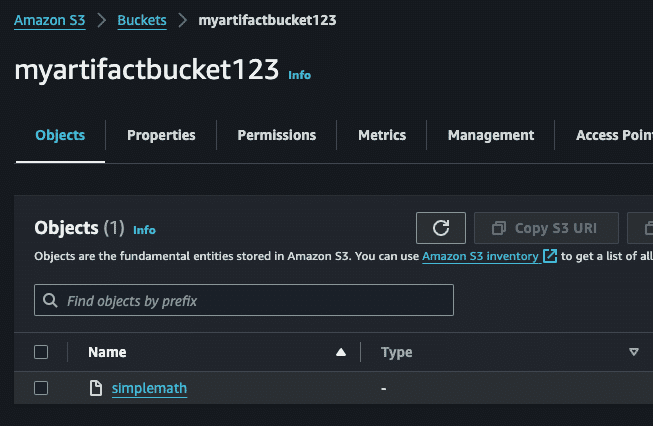Navigate to Amazon S3 in breadcrumb

coord(49,20)
